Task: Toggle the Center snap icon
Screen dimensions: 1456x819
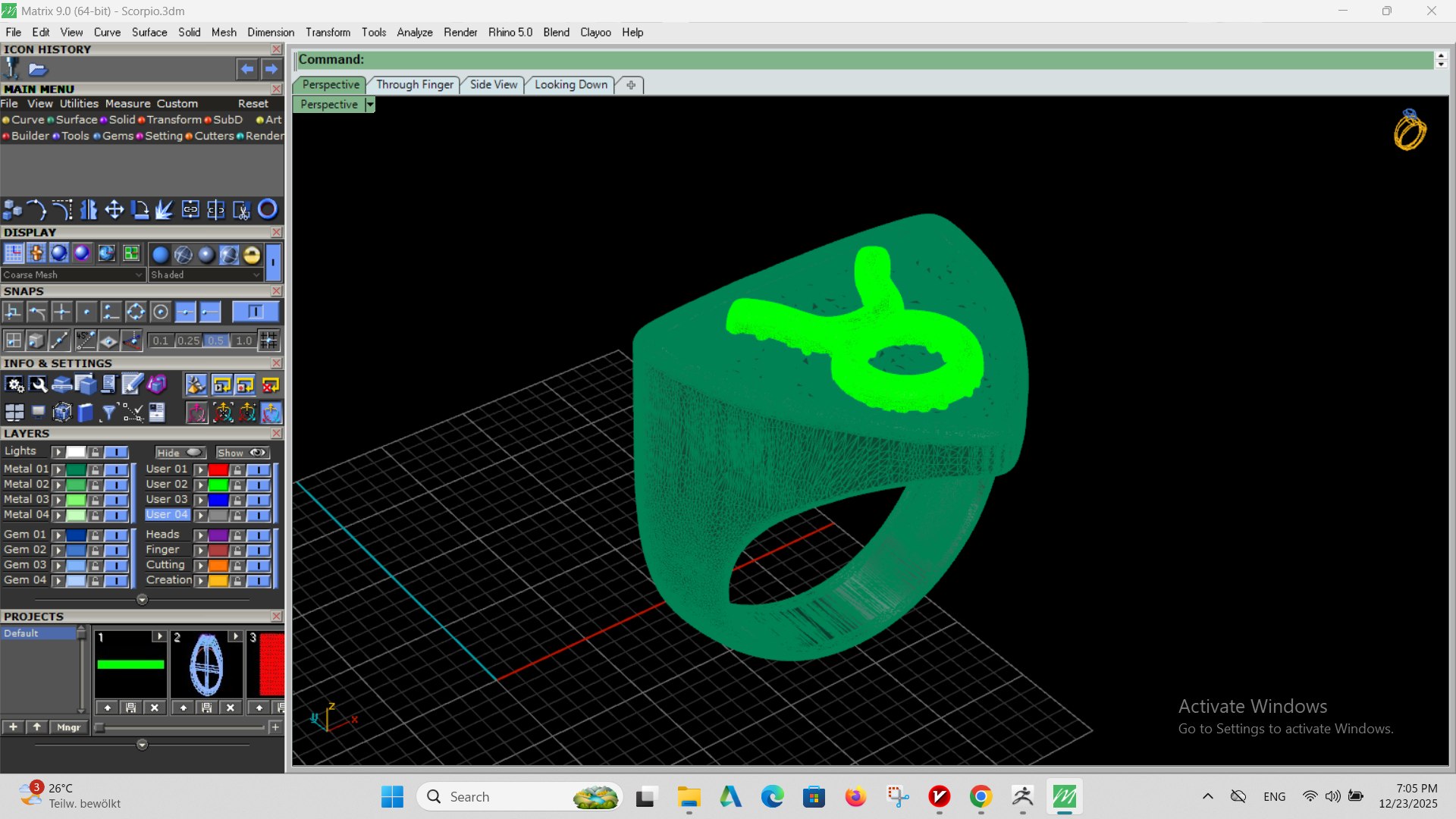Action: coord(160,312)
